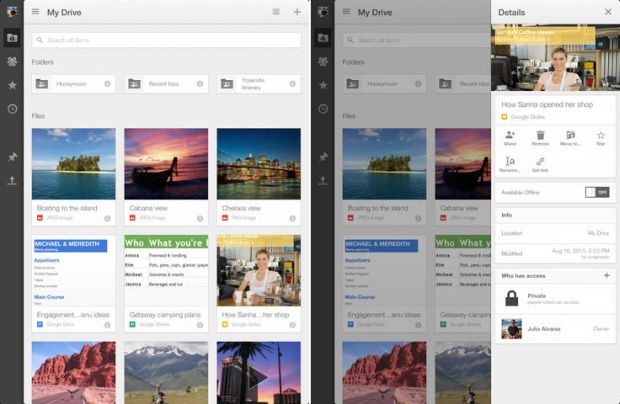
Task: Open the Engagement menu ideas doc, left screen
Action: (x=74, y=283)
